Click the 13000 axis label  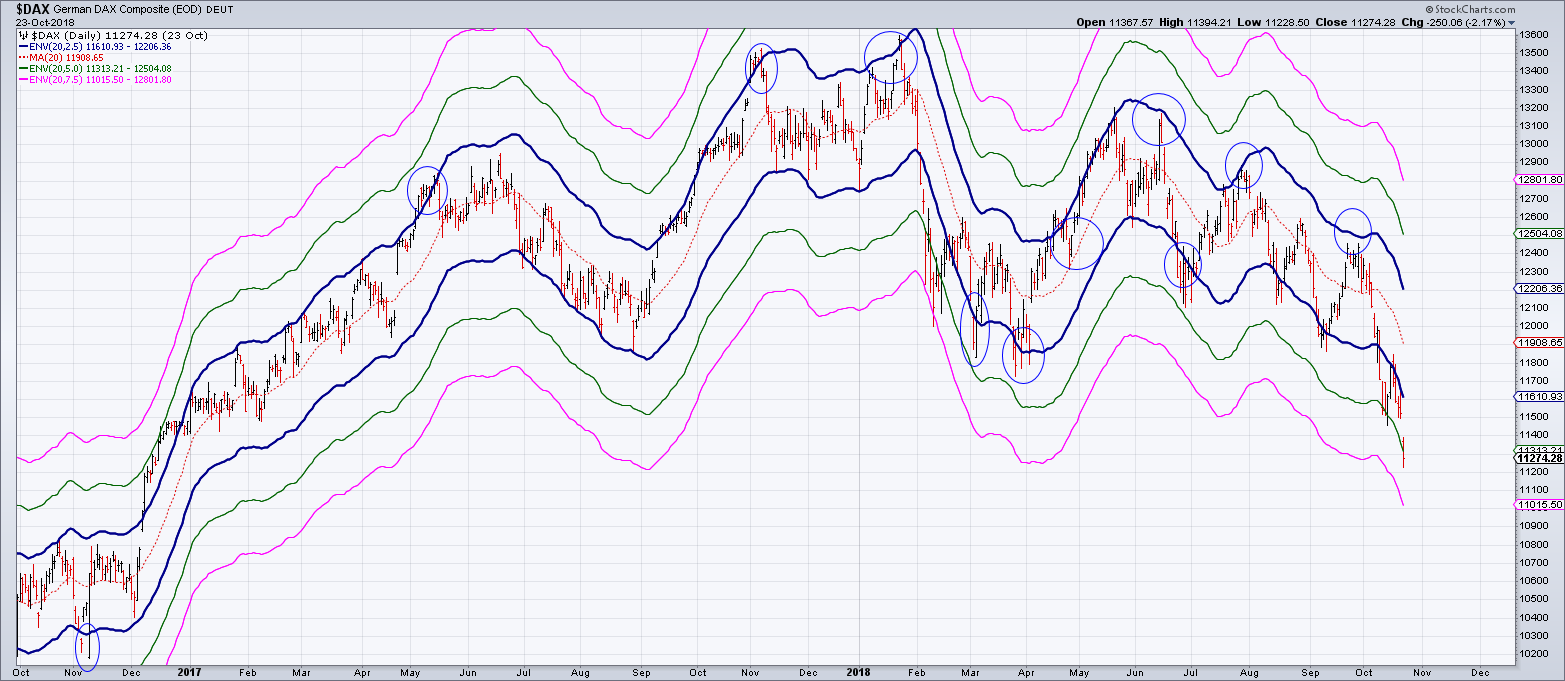tap(1534, 143)
